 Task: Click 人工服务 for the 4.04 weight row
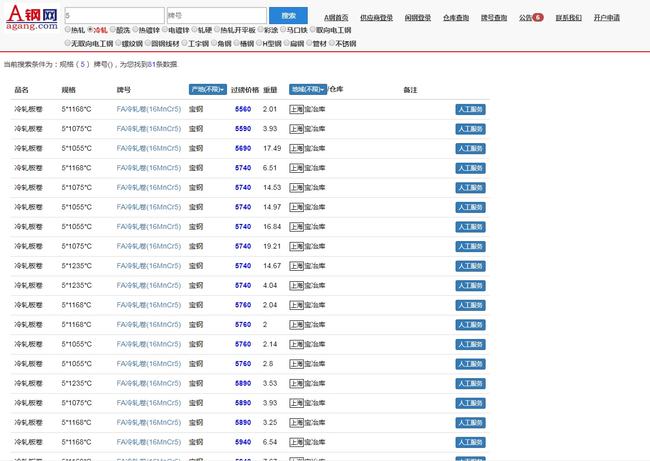(x=471, y=286)
